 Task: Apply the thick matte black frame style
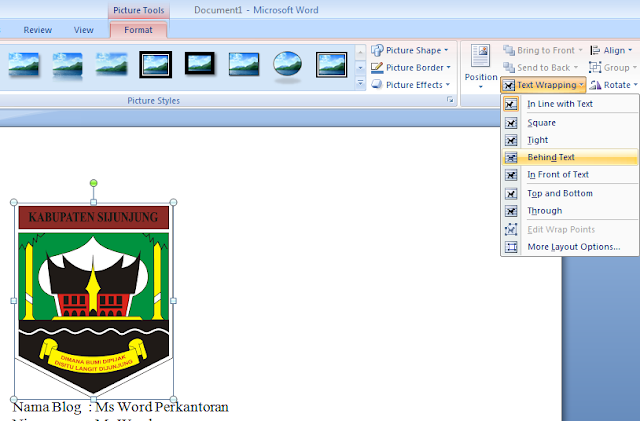(x=200, y=63)
